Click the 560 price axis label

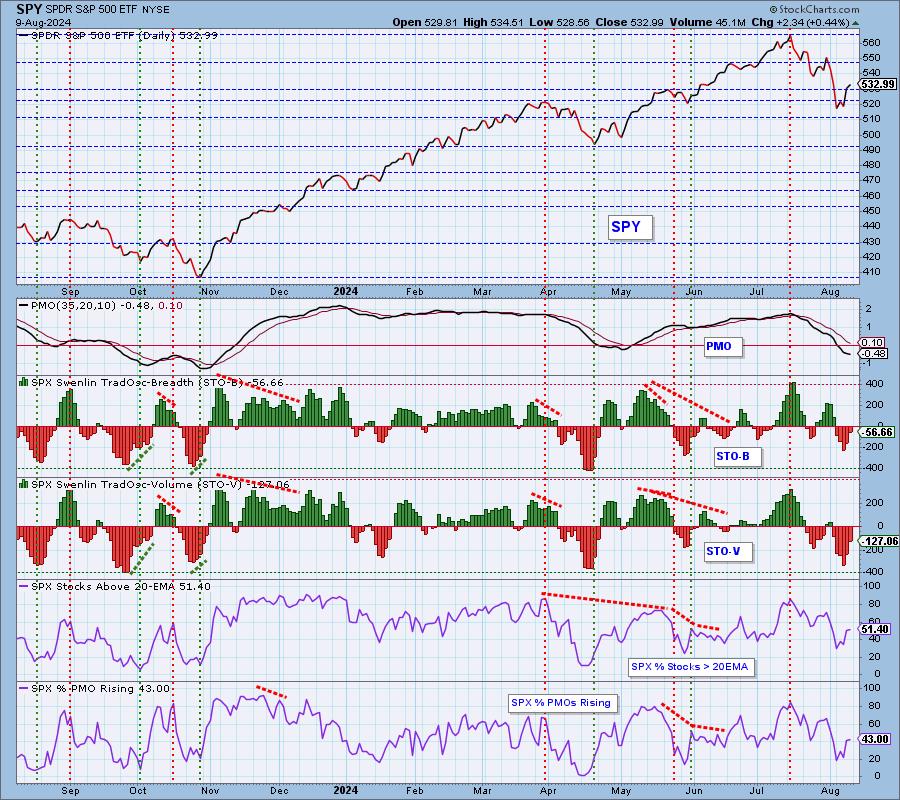point(872,42)
